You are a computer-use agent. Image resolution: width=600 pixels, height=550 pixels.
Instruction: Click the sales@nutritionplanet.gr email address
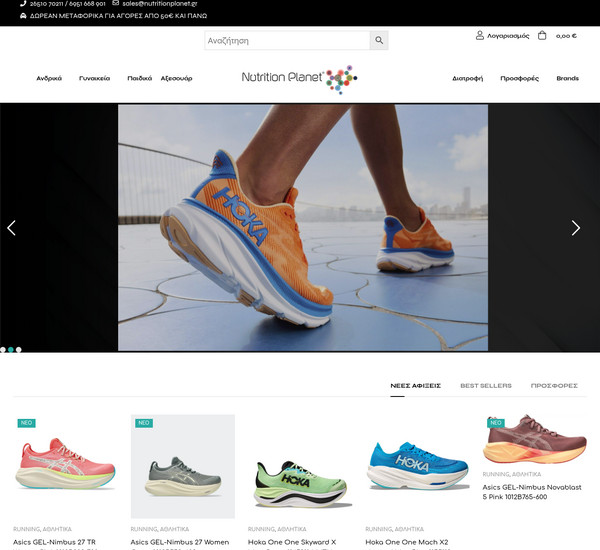pyautogui.click(x=160, y=3)
